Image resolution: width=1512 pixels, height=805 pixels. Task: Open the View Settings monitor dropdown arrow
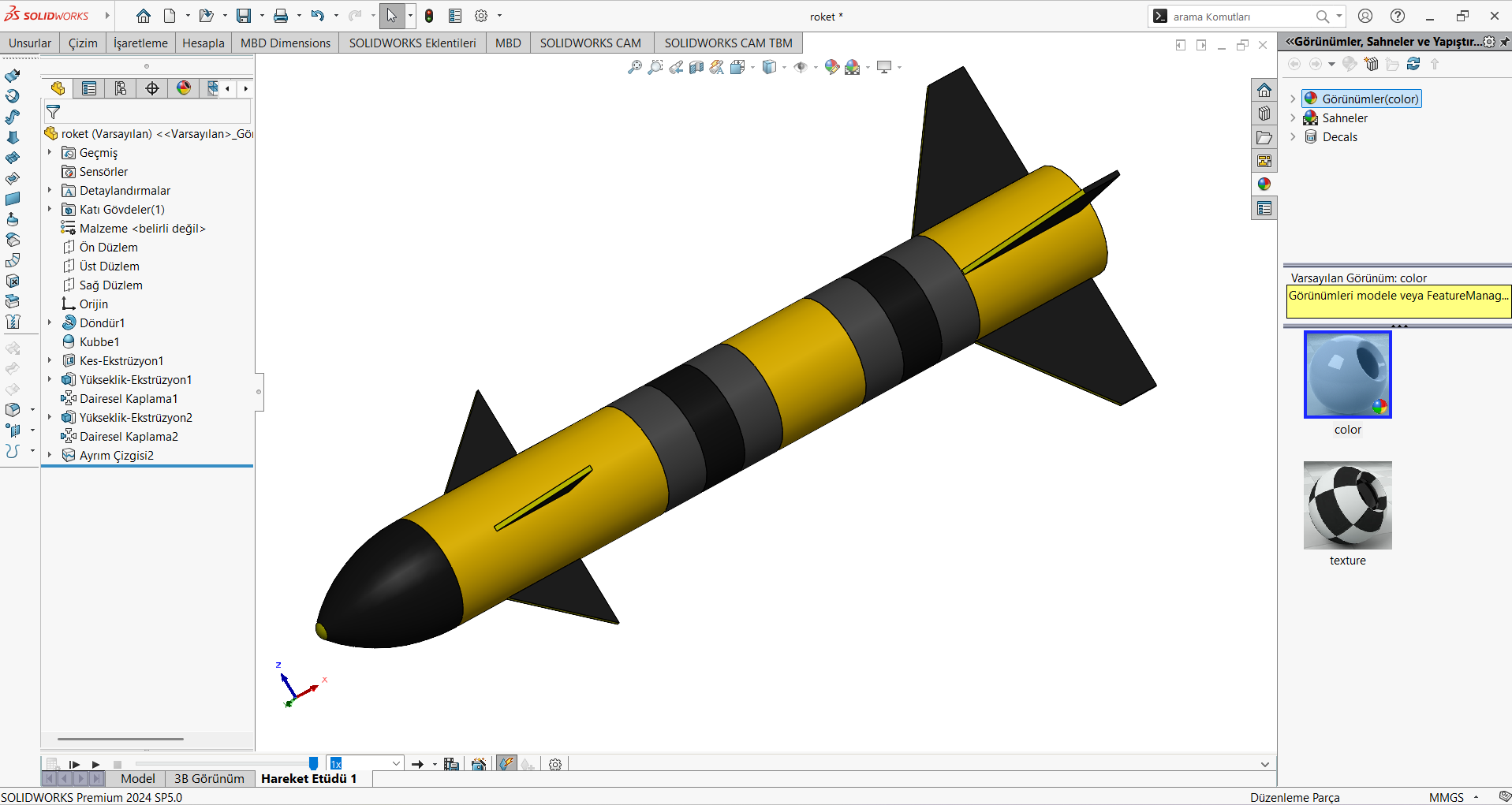pos(899,68)
